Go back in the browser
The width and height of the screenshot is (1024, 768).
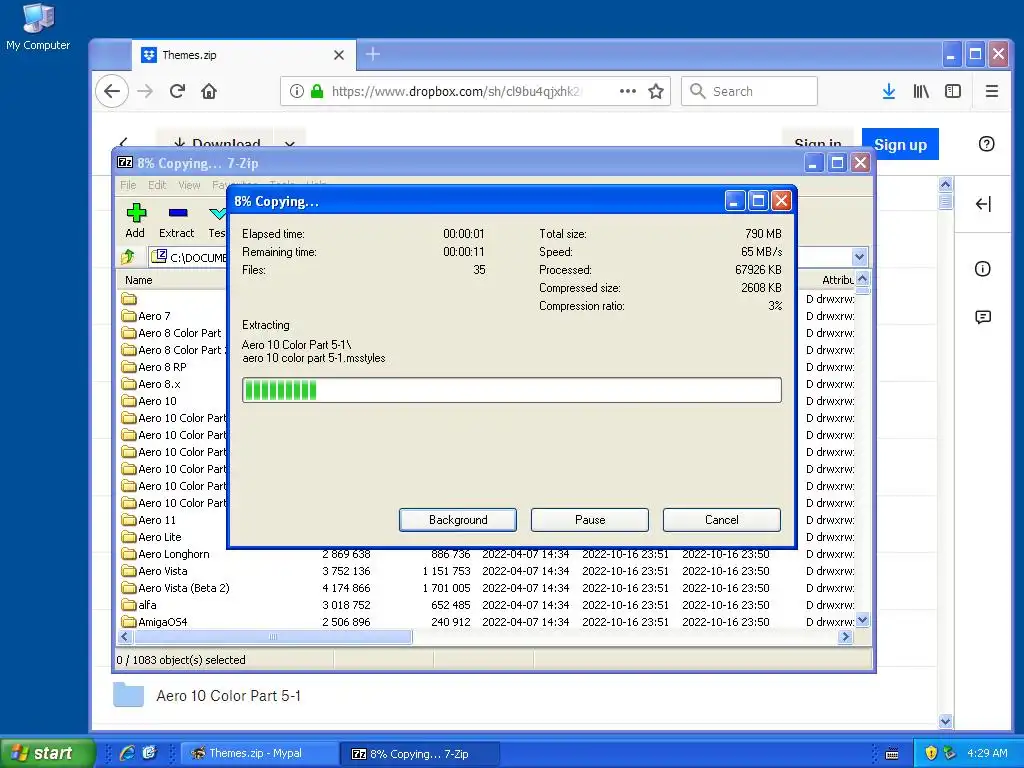(x=112, y=91)
